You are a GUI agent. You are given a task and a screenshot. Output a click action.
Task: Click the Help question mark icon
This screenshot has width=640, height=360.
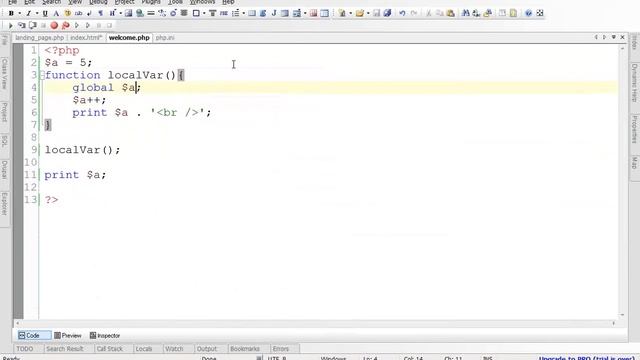pyautogui.click(x=528, y=13)
